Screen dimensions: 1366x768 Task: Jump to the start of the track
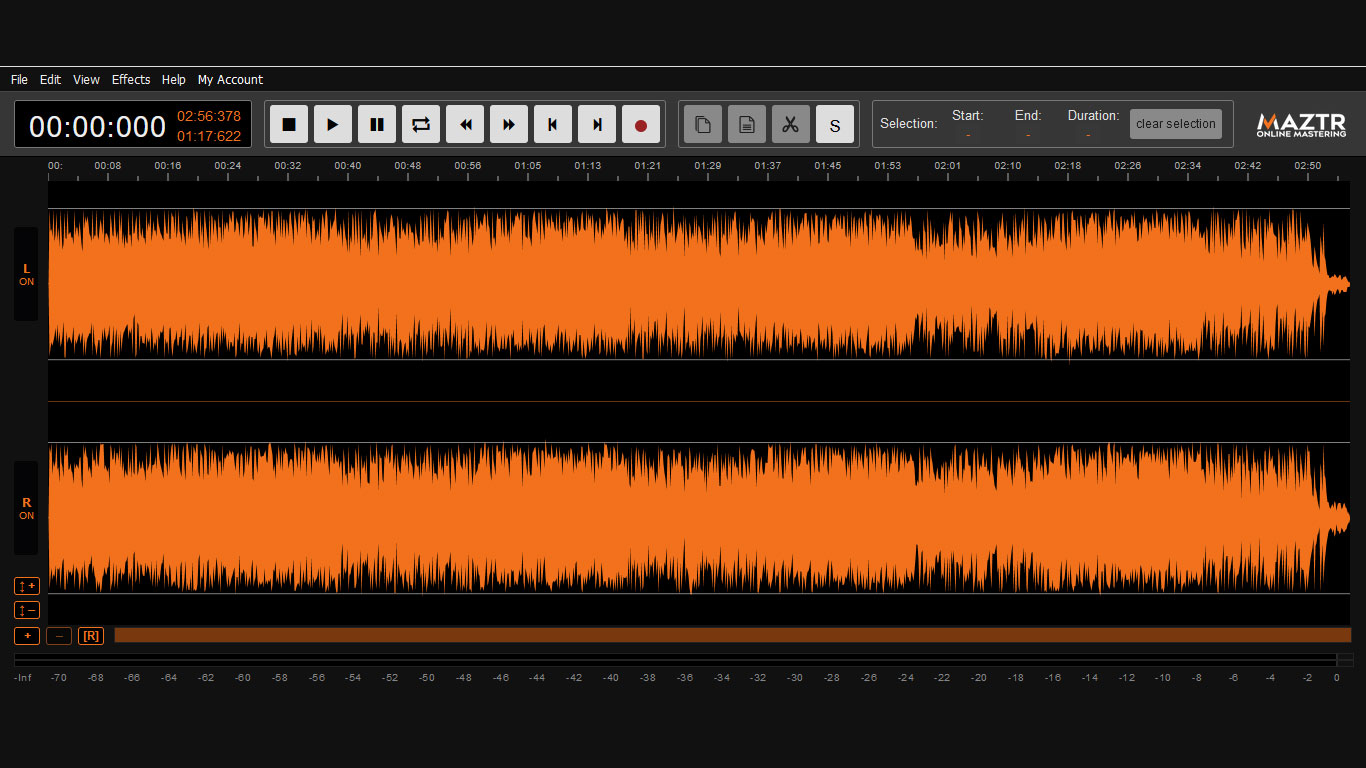553,125
